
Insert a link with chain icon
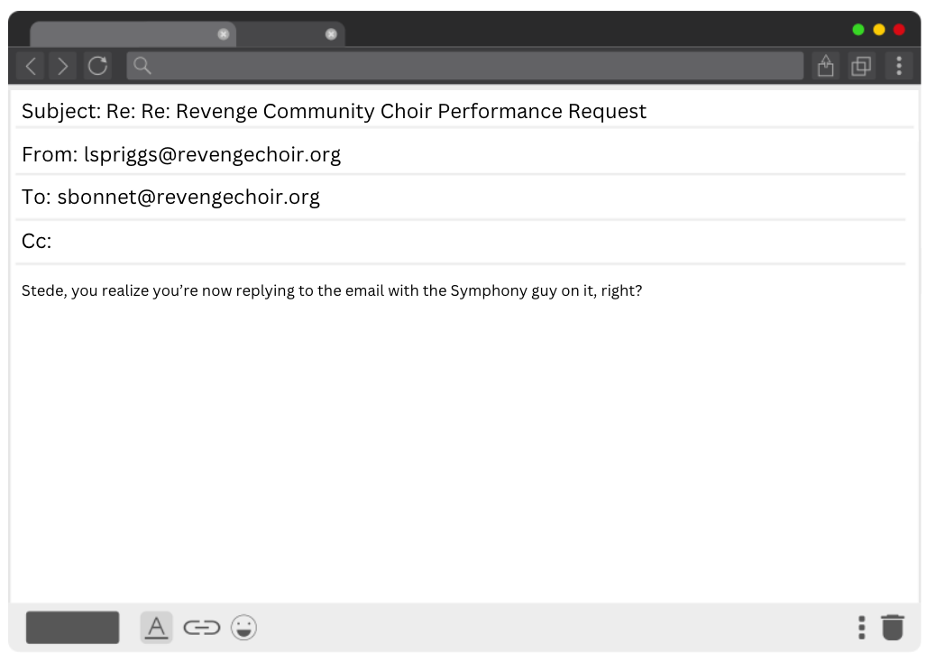click(x=201, y=628)
